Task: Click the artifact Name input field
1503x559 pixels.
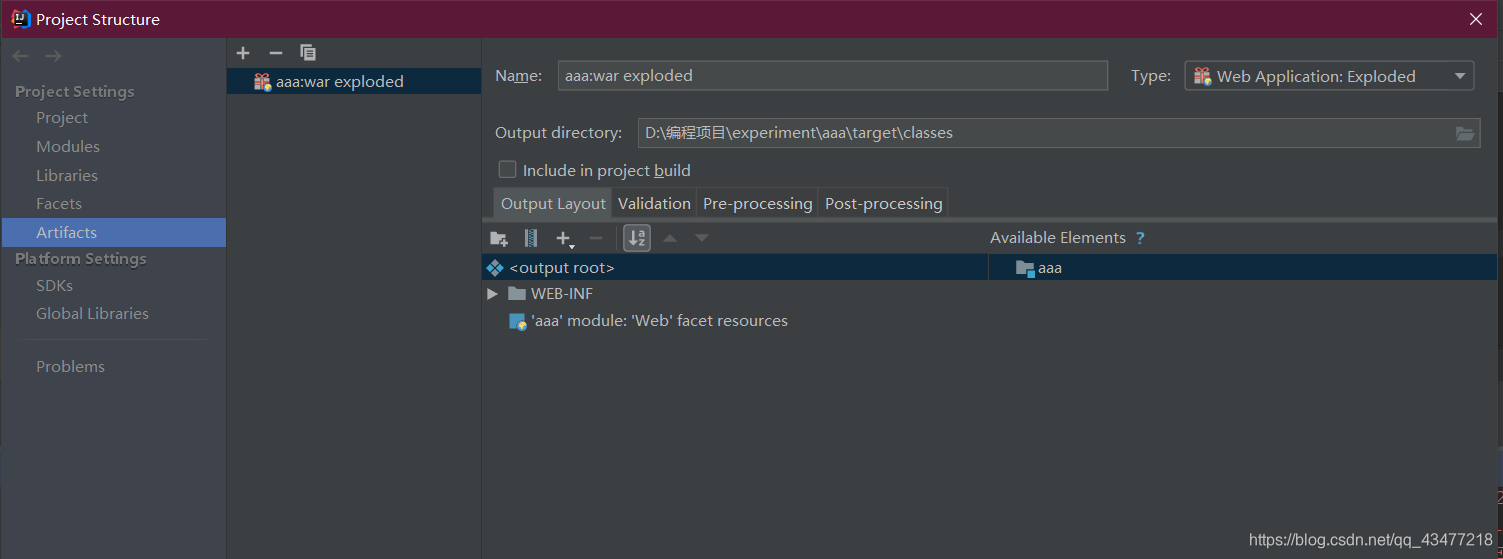Action: [x=832, y=76]
